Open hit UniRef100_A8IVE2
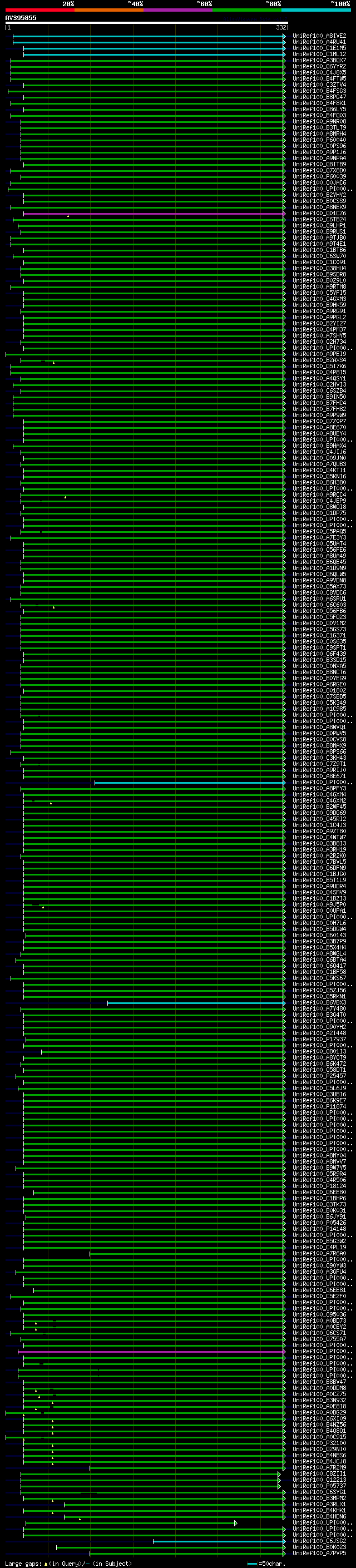 (319, 36)
